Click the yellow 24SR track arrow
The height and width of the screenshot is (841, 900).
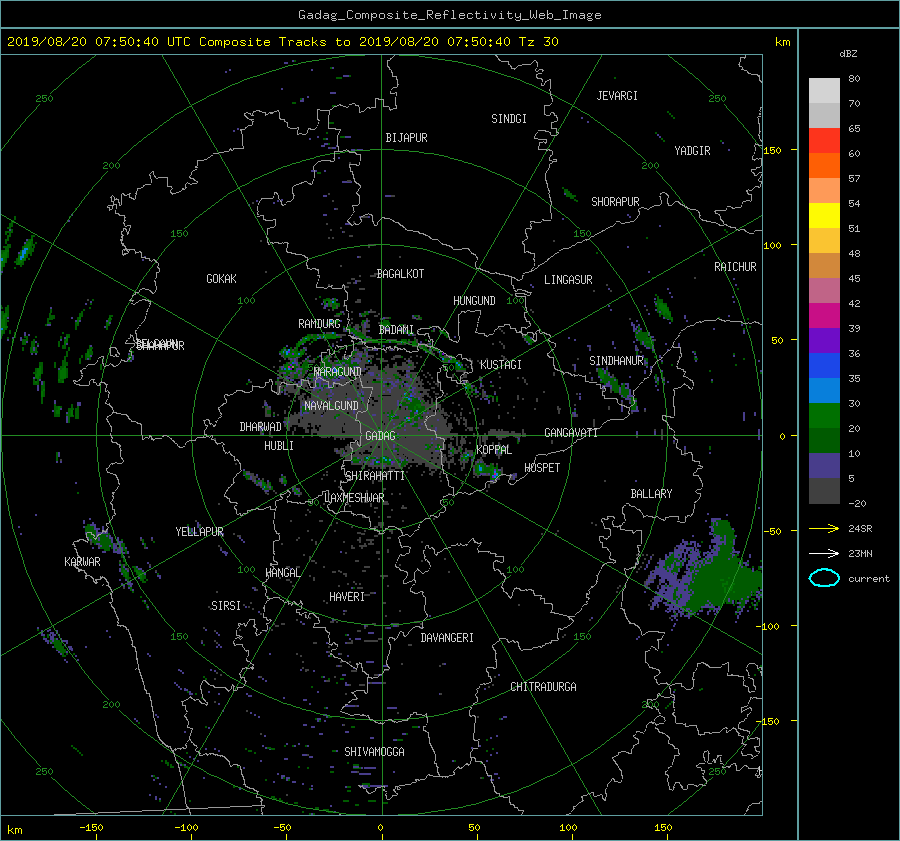pos(824,528)
